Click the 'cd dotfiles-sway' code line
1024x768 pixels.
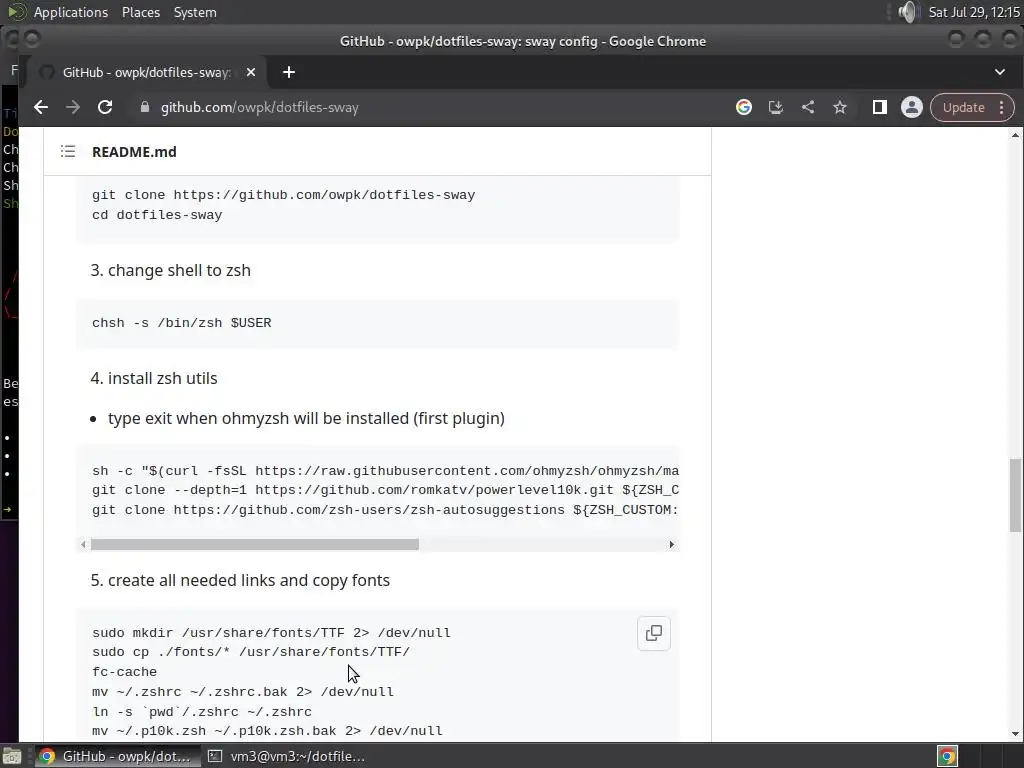coord(157,215)
